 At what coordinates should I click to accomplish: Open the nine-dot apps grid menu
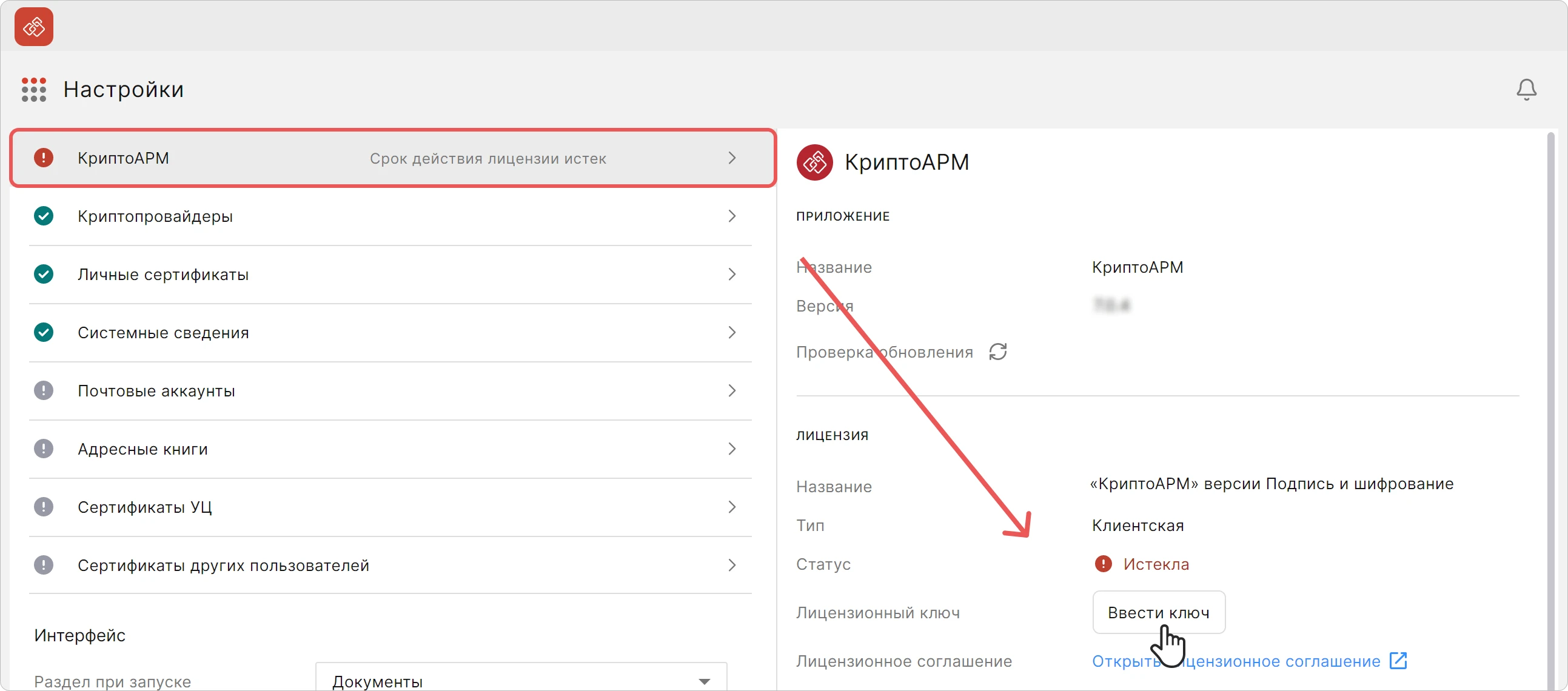(x=34, y=90)
